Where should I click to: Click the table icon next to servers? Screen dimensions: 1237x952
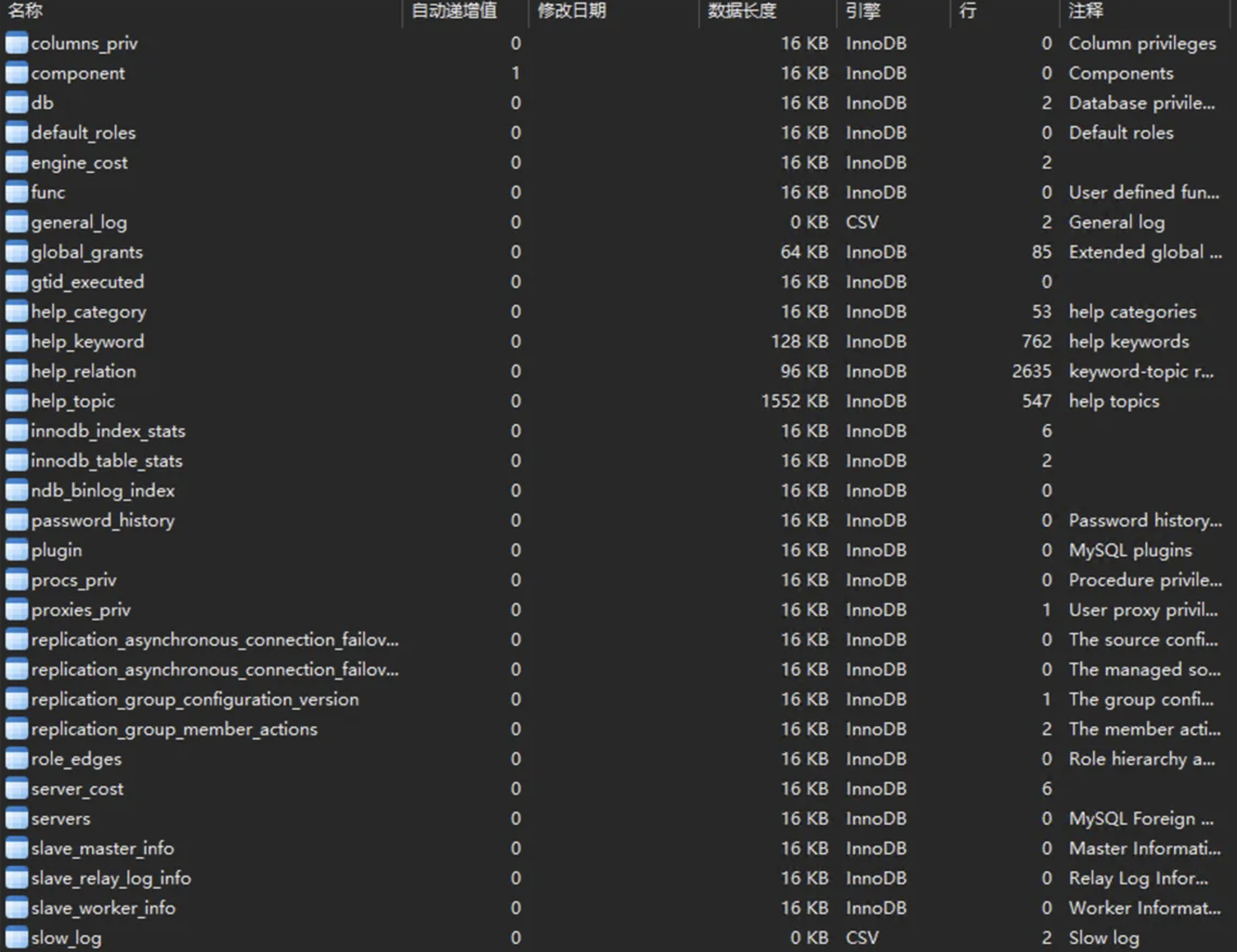click(x=16, y=819)
